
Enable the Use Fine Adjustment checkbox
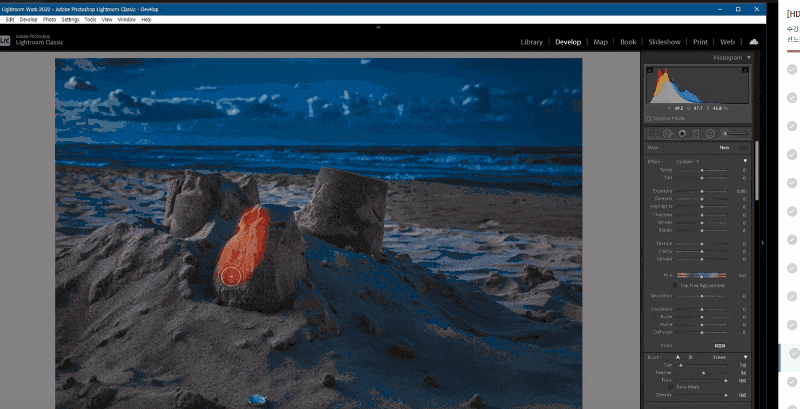675,286
